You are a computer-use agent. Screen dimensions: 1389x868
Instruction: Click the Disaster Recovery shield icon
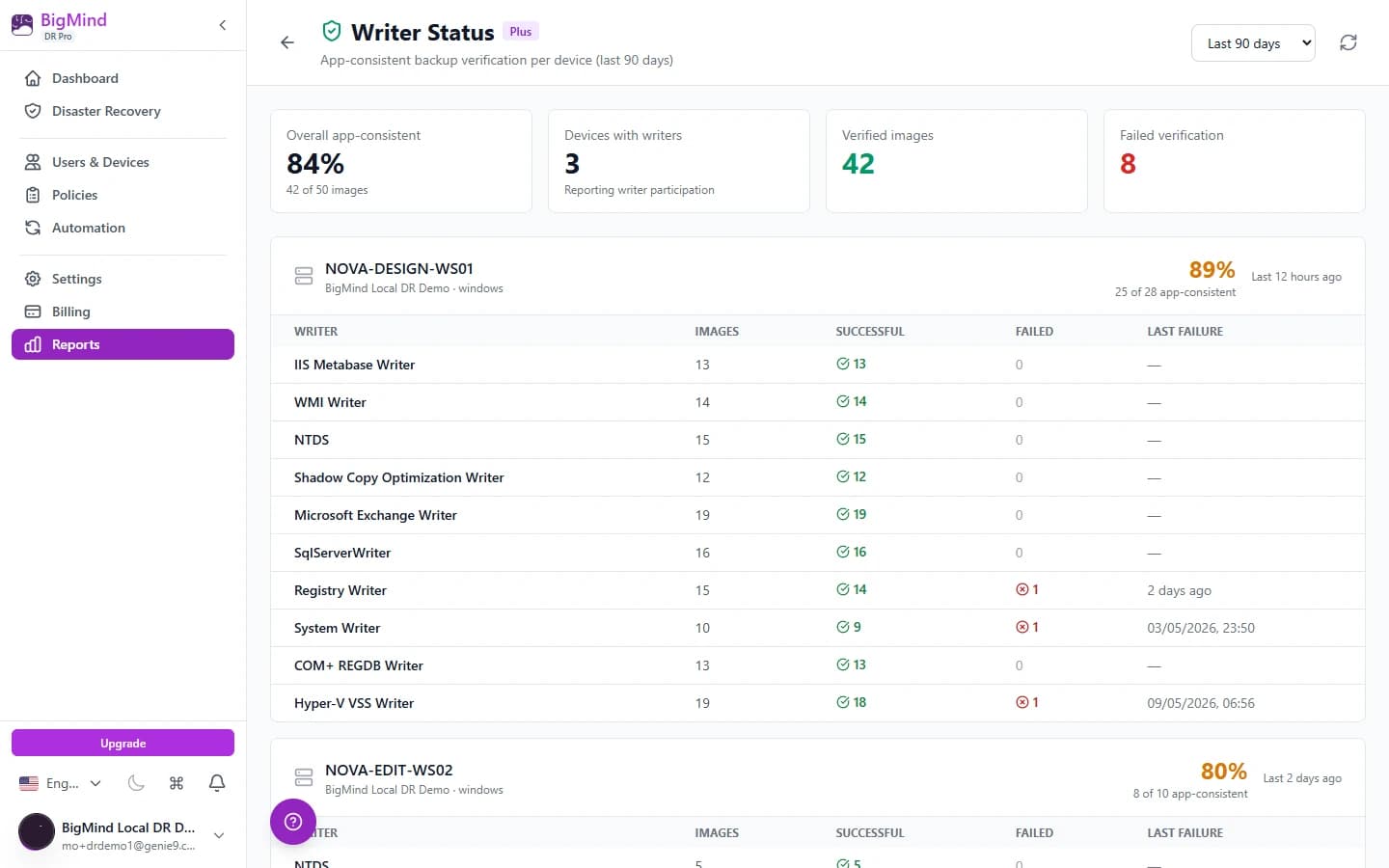[33, 111]
